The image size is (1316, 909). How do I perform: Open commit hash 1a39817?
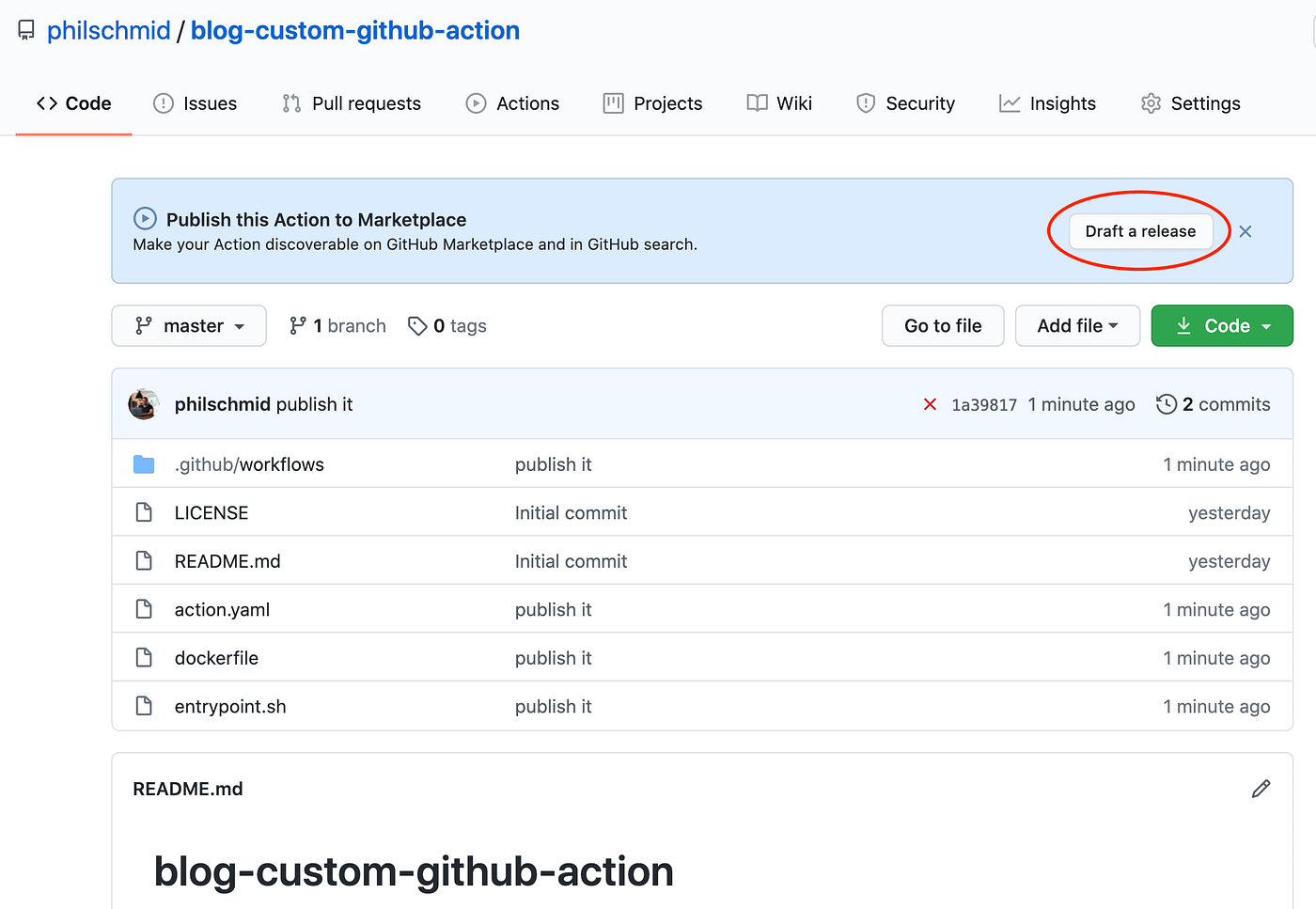point(984,405)
